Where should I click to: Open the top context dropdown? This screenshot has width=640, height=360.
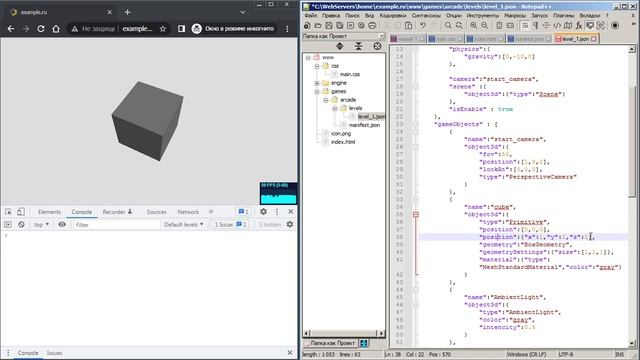[x=41, y=224]
